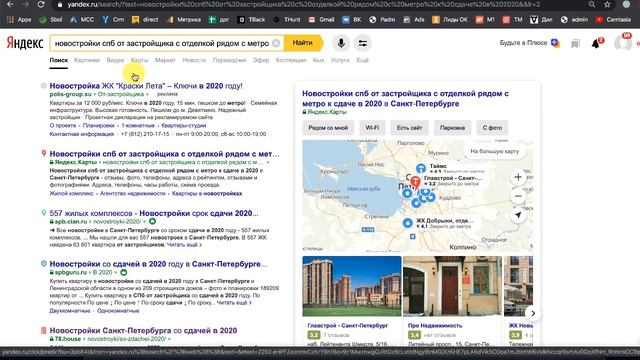Image resolution: width=640 pixels, height=360 pixels.
Task: Open the ЖК Краски Лета ad result
Action: 146,86
